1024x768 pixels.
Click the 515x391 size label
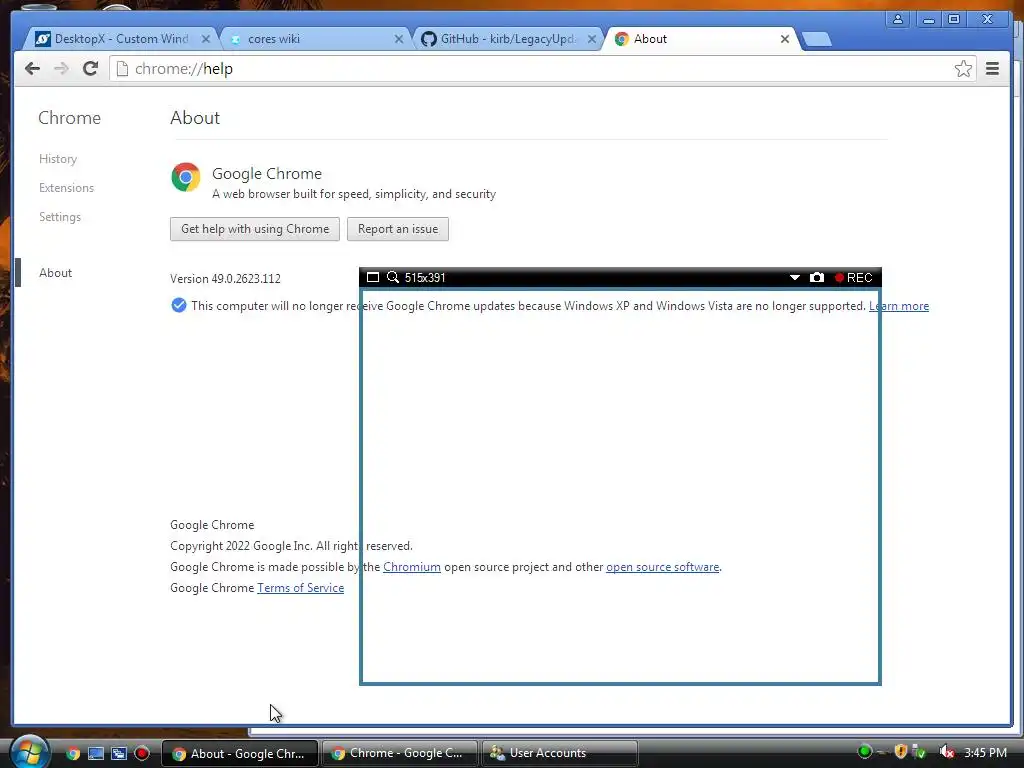pos(425,278)
